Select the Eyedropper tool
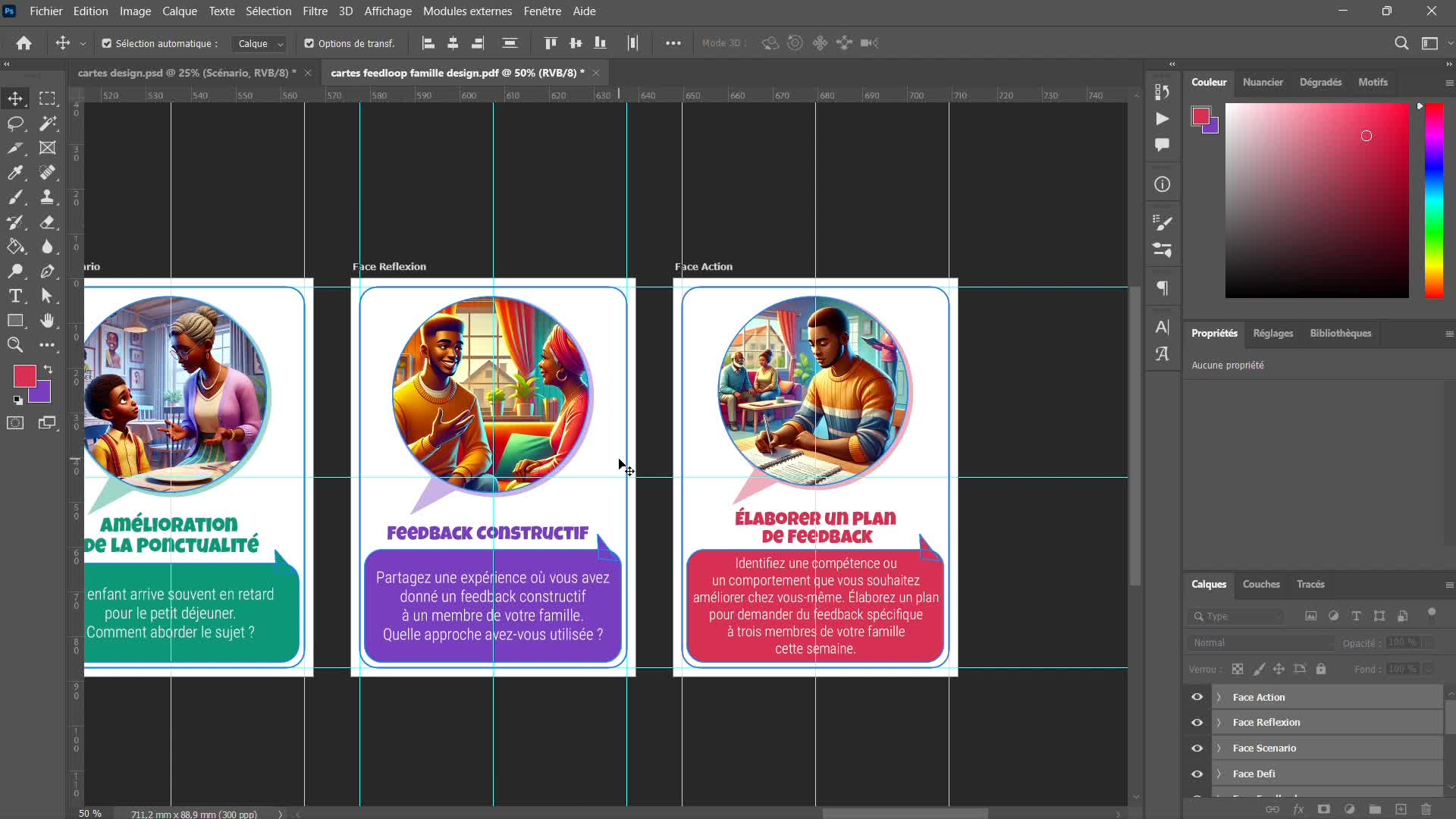 pyautogui.click(x=15, y=173)
